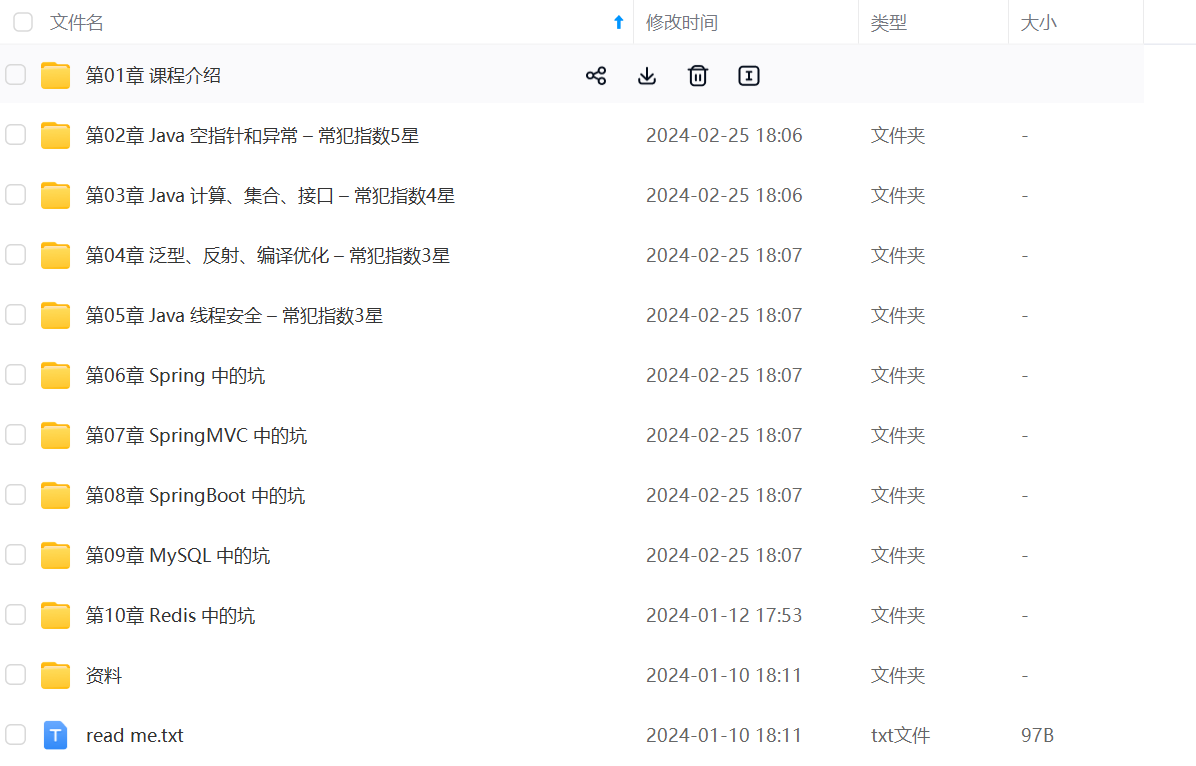Screen dimensions: 1196x766
Task: Select checkbox for 第05章 Java 线程安全
Action: click(x=15, y=314)
